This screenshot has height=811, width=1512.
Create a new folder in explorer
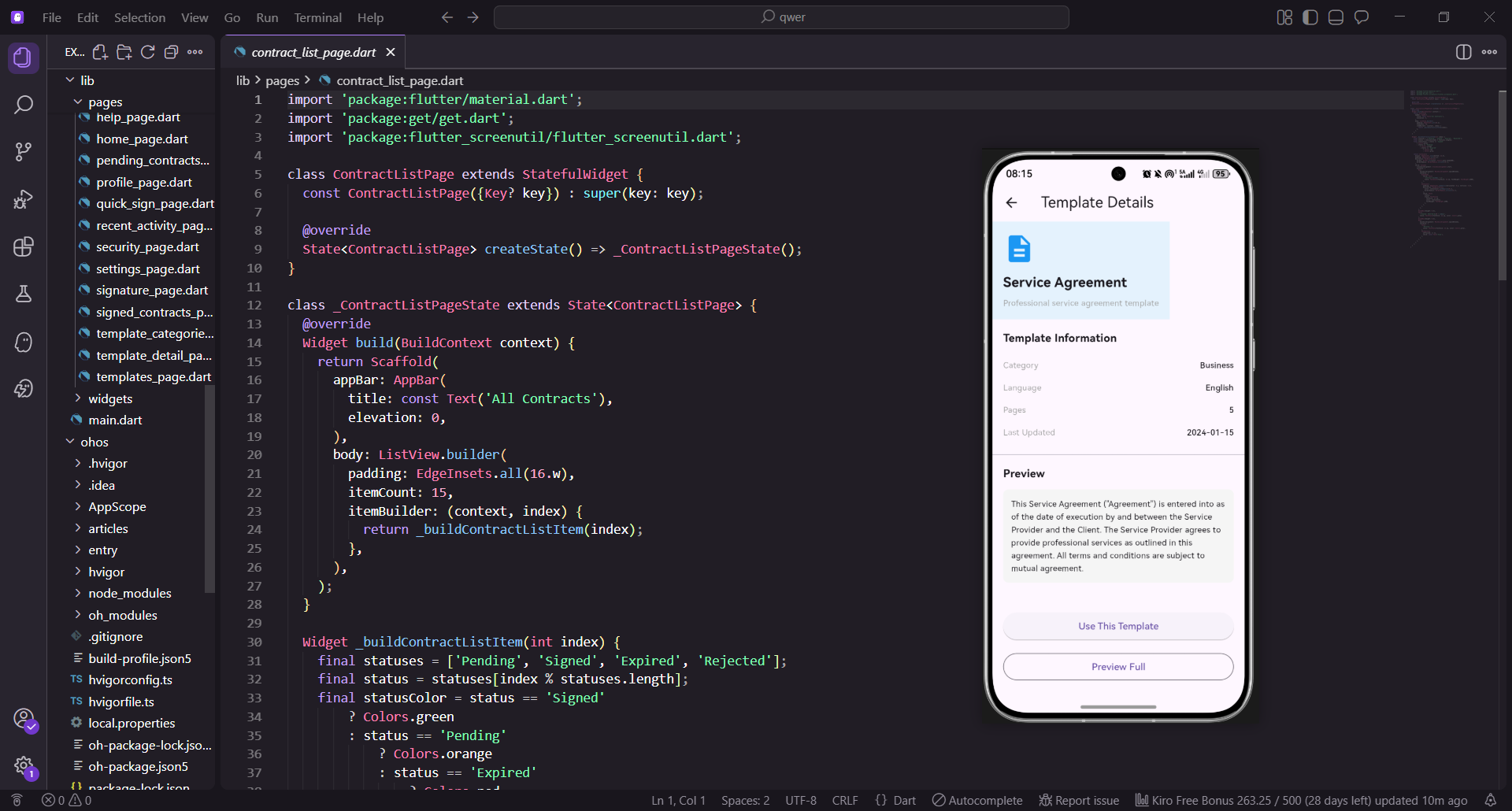point(124,52)
